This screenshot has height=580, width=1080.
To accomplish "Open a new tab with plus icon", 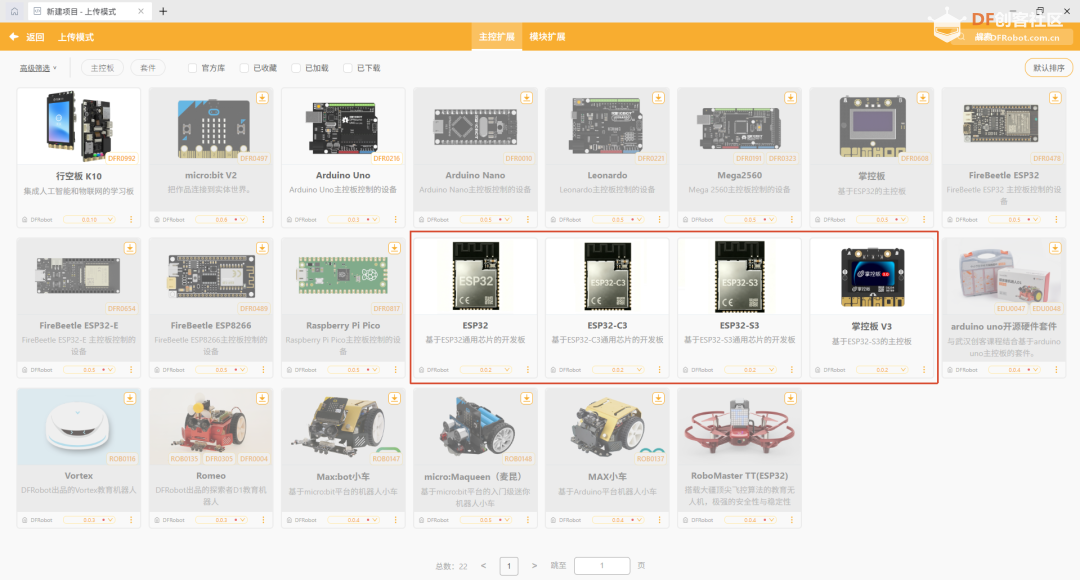I will click(x=163, y=11).
